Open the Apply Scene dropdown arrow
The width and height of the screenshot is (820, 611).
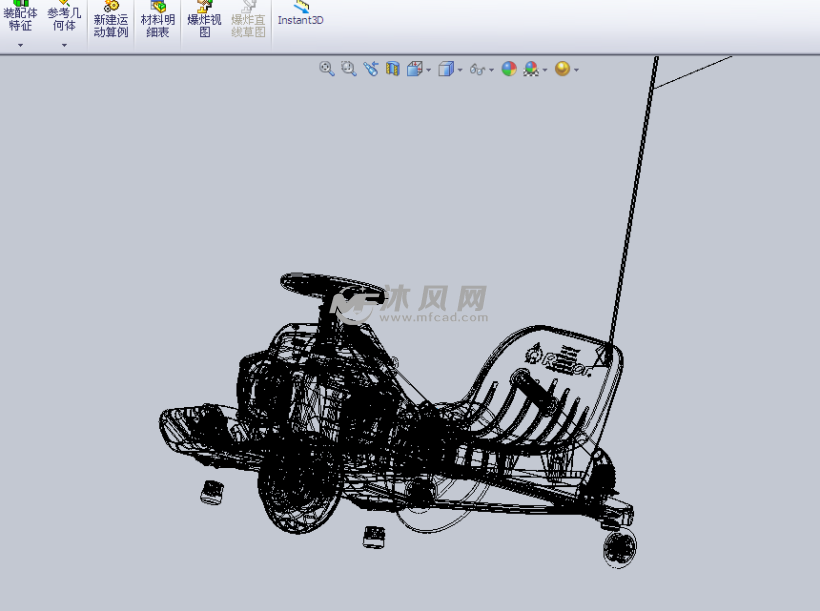click(x=544, y=70)
